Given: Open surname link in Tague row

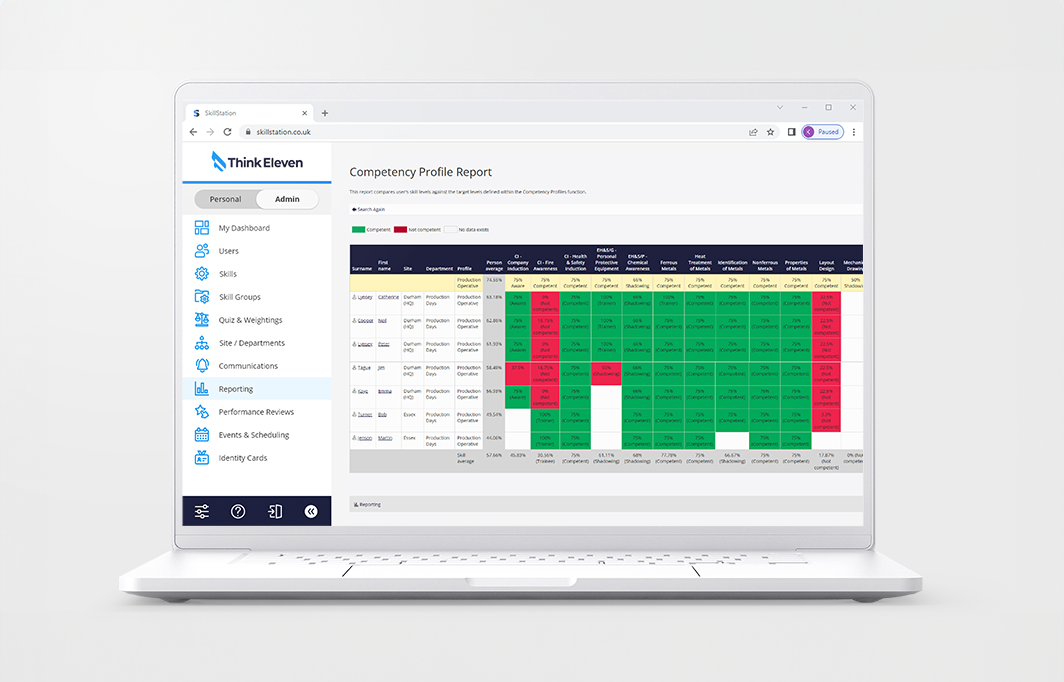Looking at the screenshot, I should (364, 368).
